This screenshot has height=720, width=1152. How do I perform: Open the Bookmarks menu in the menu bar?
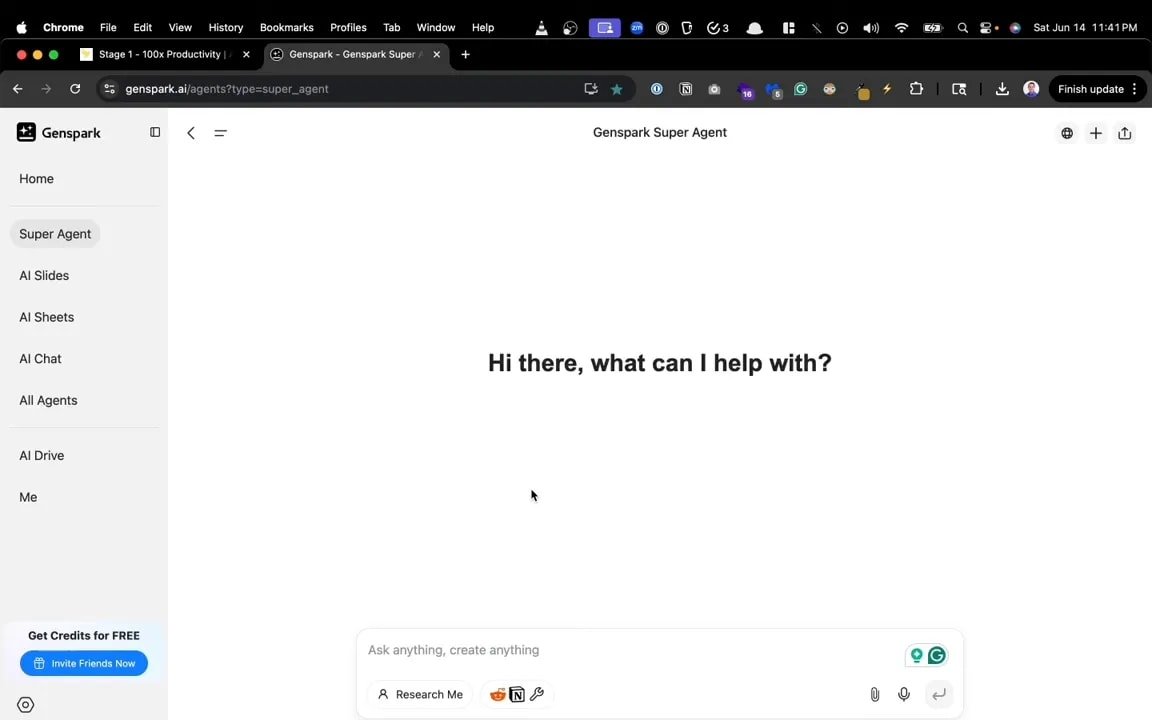coord(287,27)
